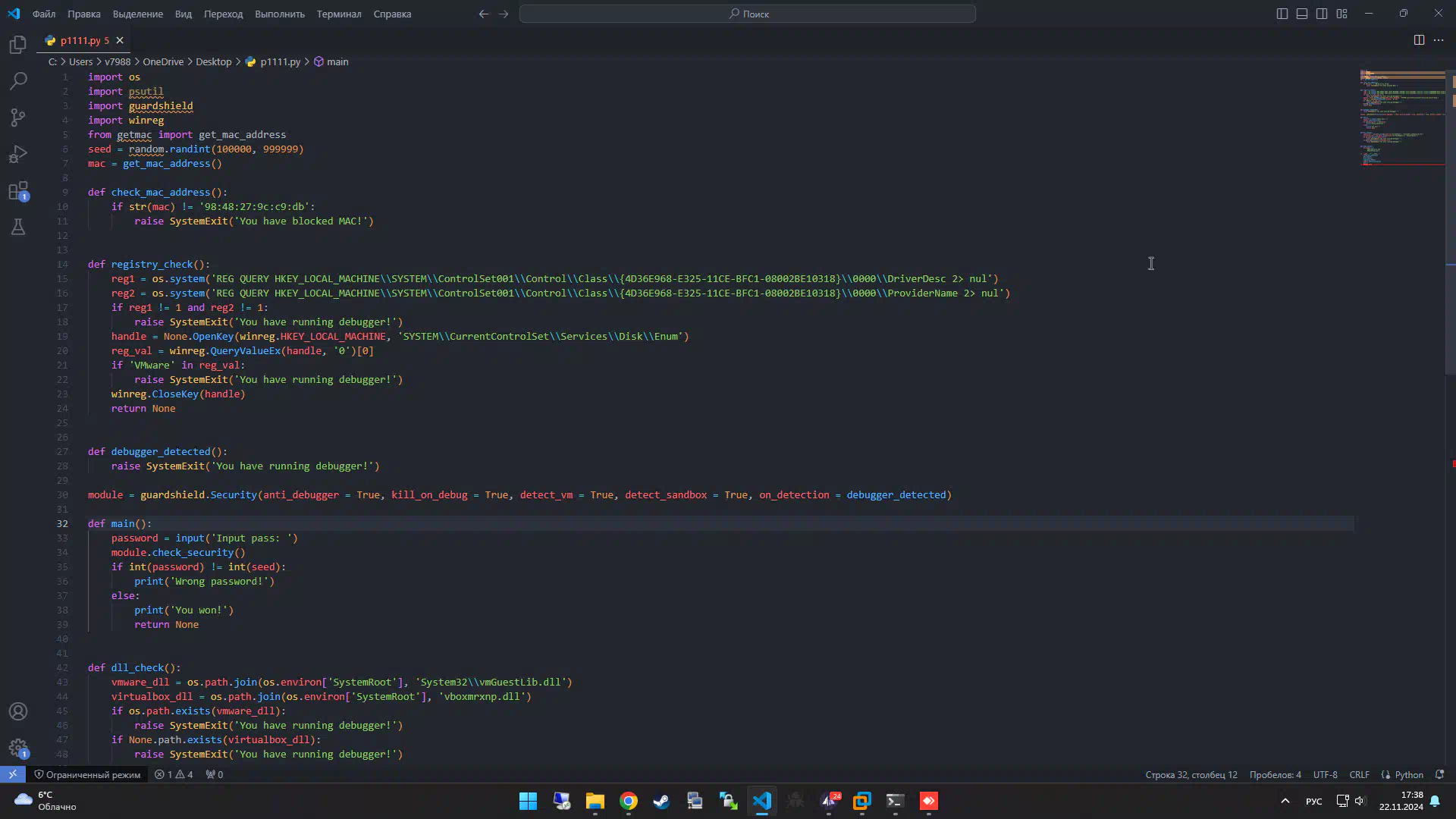Open the Search view in activity bar
This screenshot has height=819, width=1456.
click(18, 81)
